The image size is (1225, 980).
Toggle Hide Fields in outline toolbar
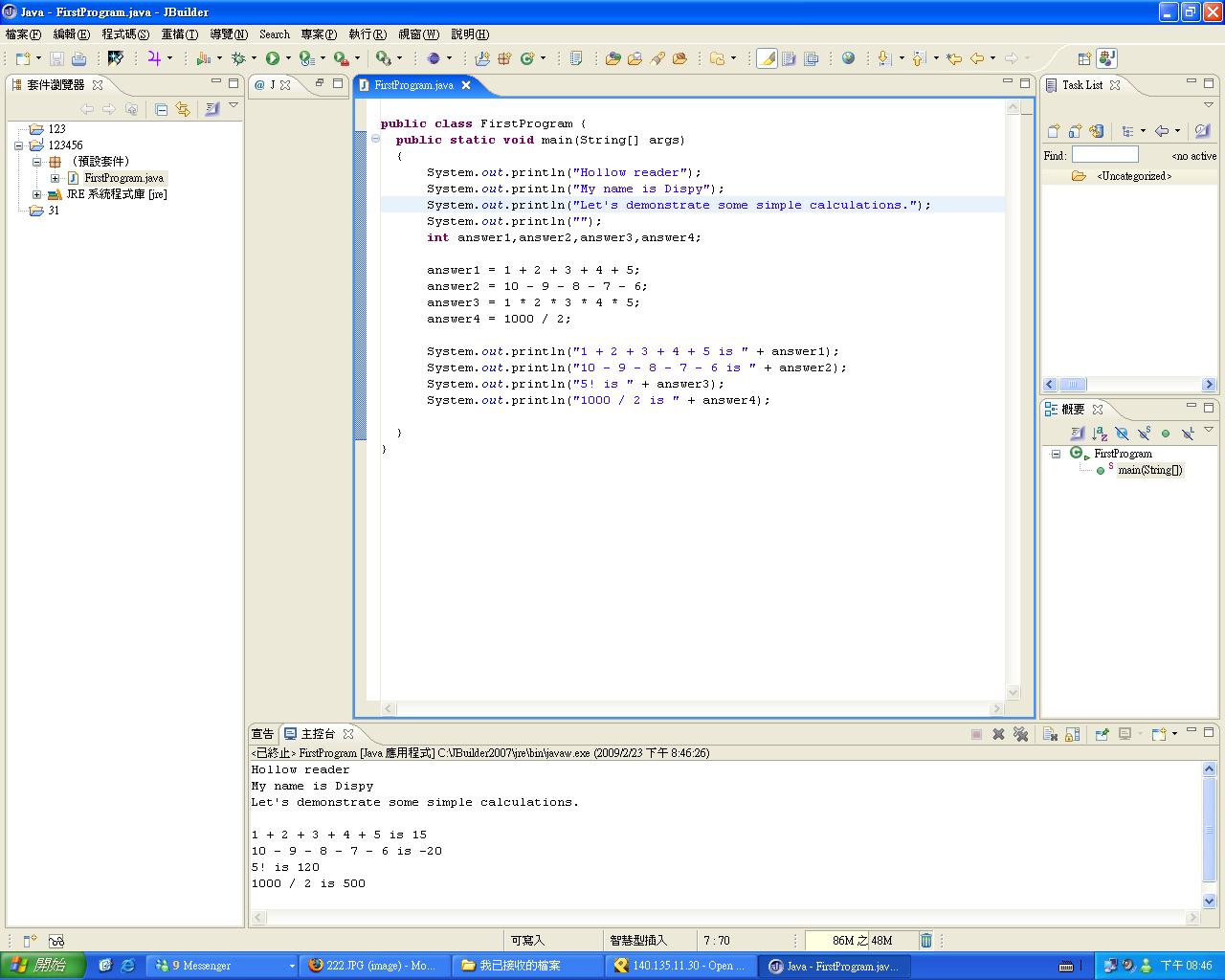(x=1122, y=434)
